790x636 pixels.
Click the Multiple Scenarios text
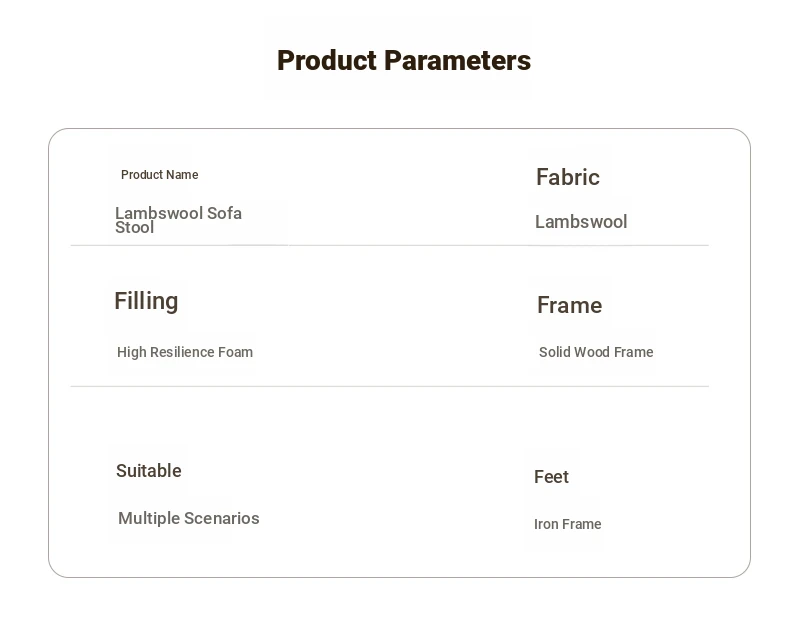(x=188, y=518)
